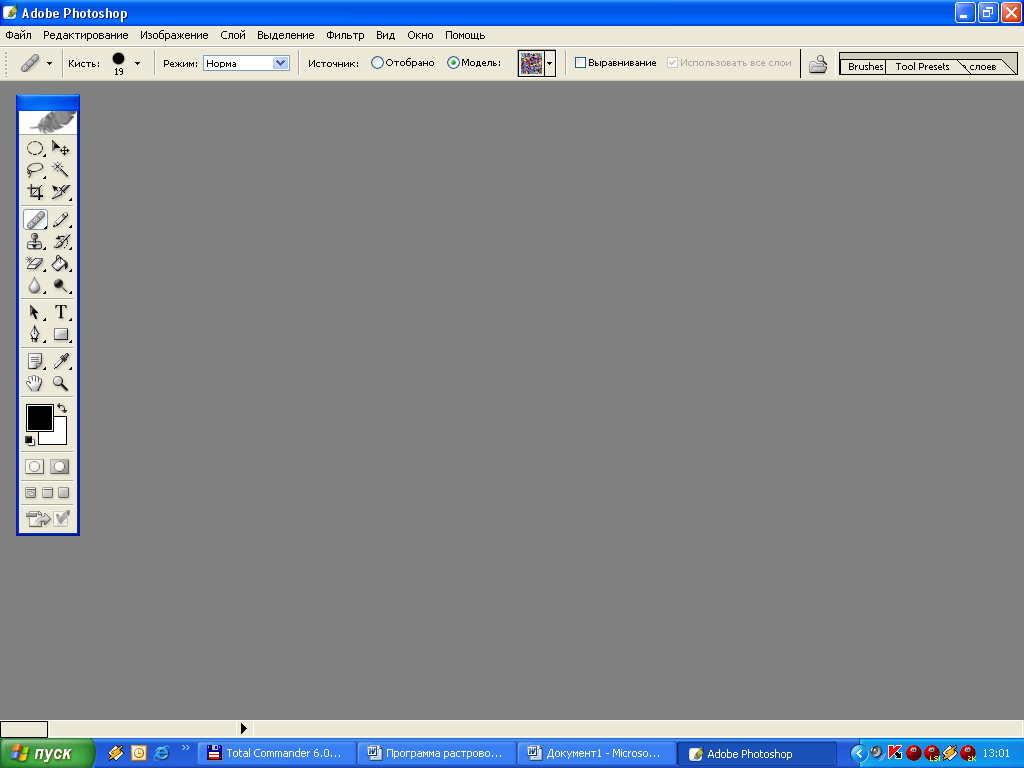
Task: Select the Move tool
Action: [61, 148]
